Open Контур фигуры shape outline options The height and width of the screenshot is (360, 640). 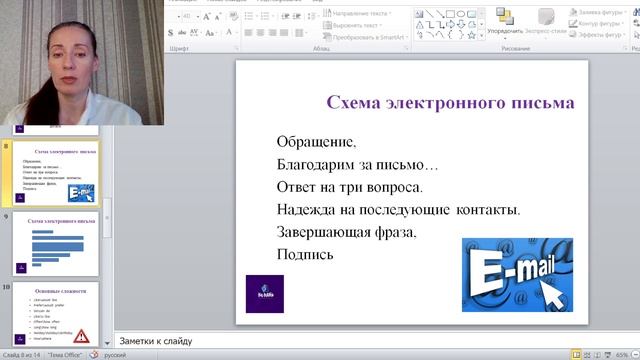(x=596, y=24)
